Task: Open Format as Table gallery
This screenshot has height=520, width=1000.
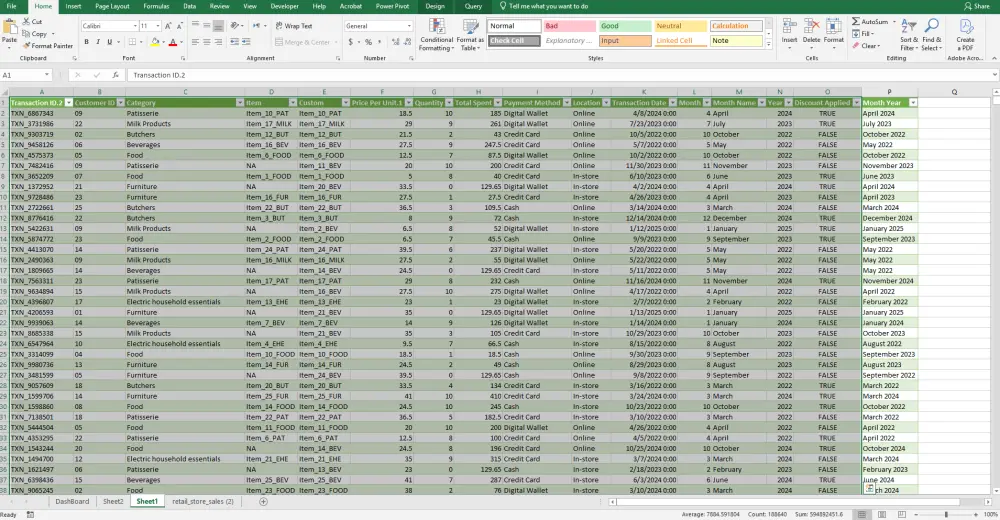Action: point(470,34)
